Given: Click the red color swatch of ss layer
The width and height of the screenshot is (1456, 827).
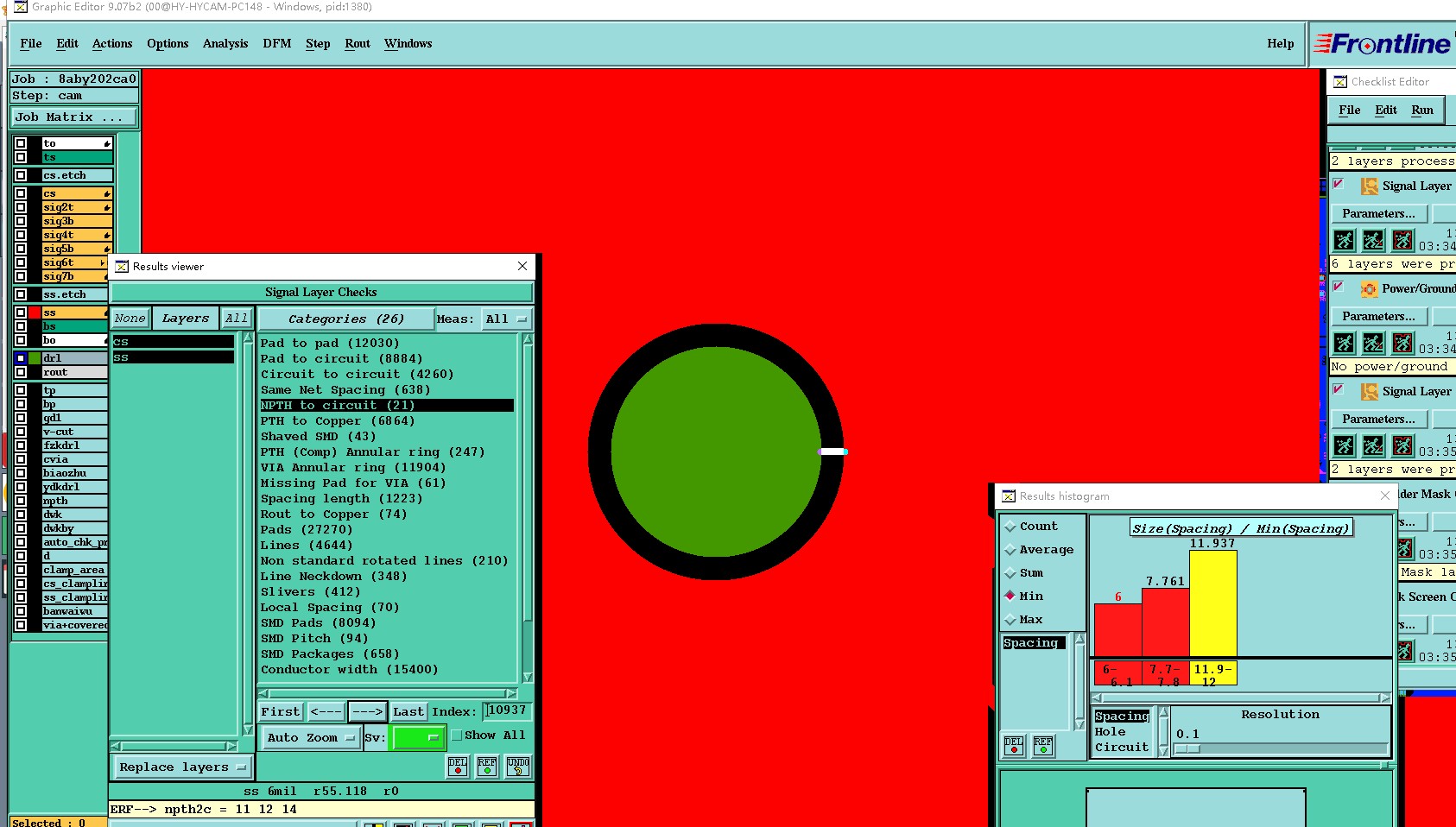Looking at the screenshot, I should click(35, 312).
